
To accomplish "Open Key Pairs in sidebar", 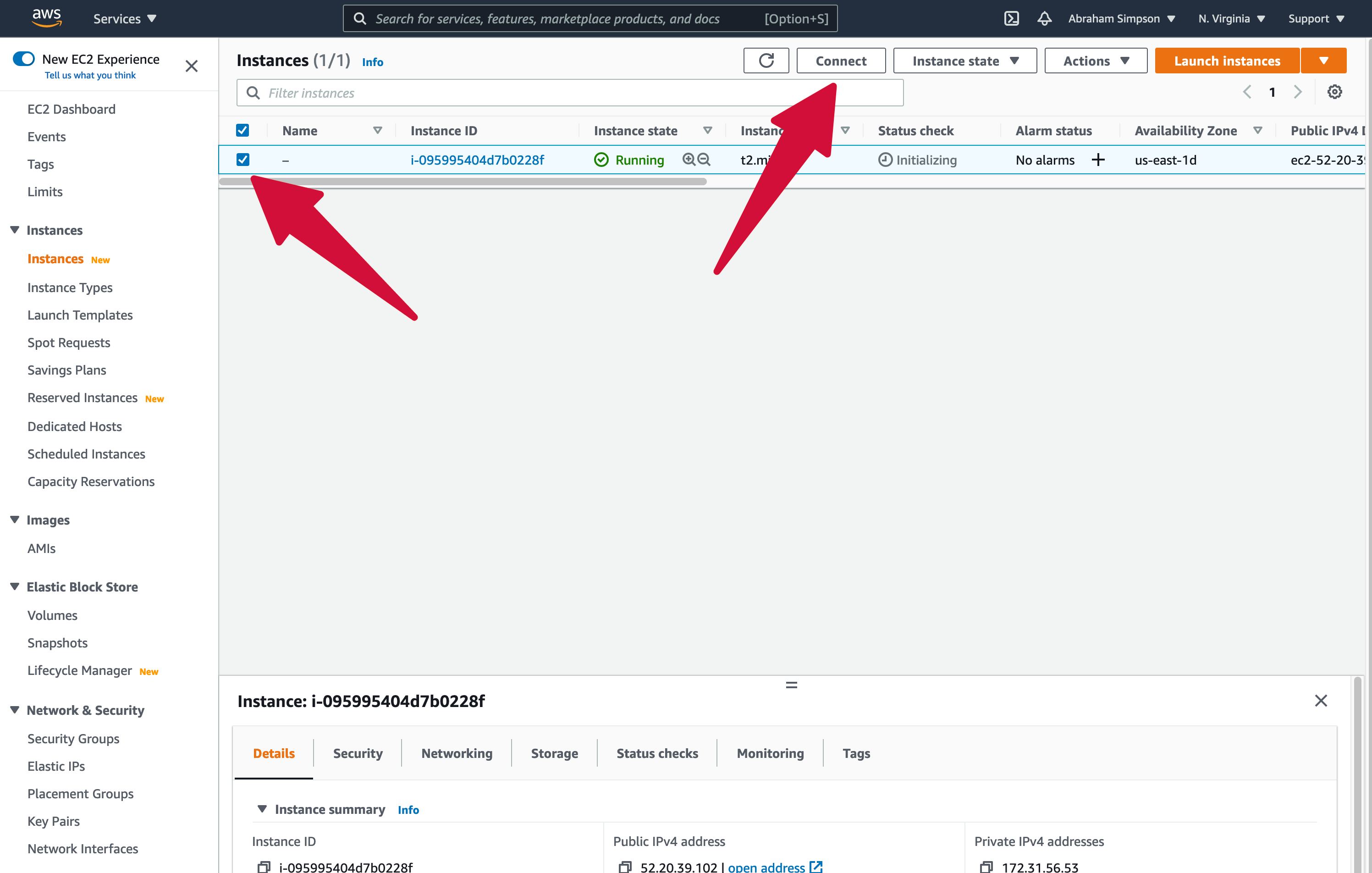I will [x=54, y=821].
